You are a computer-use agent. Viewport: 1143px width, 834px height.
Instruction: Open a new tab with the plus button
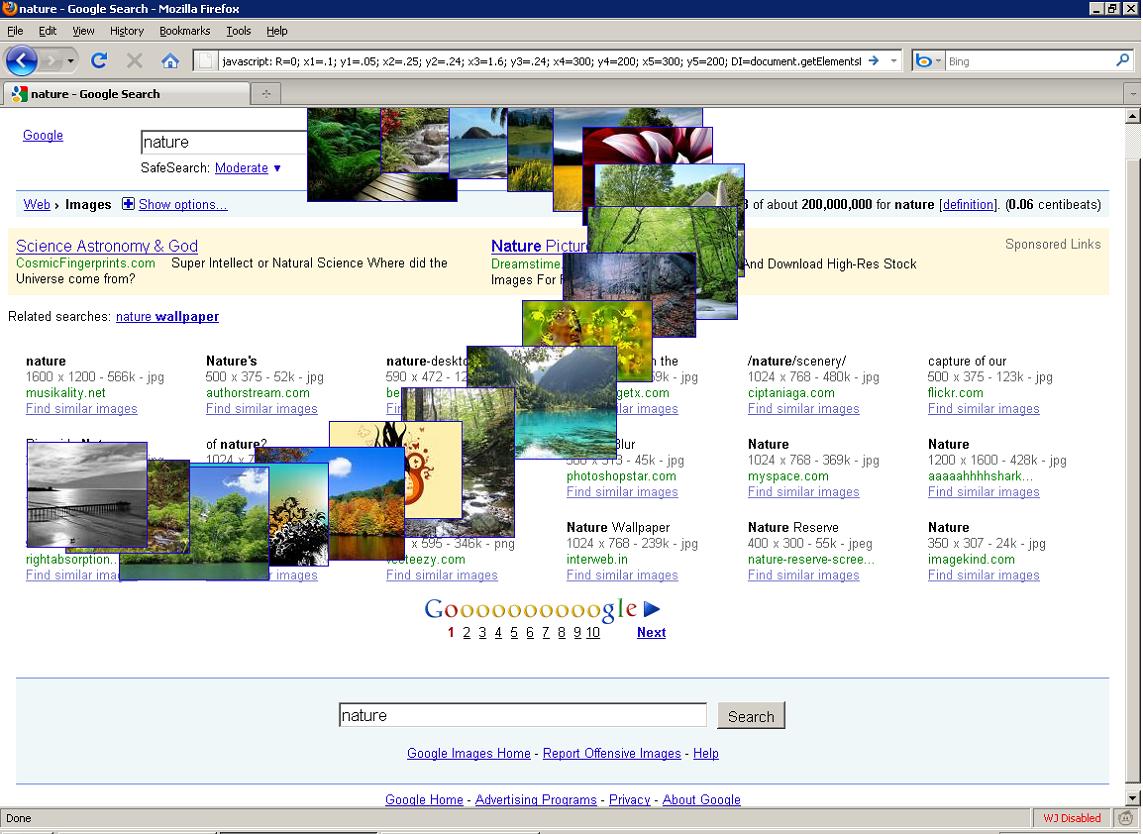[266, 93]
